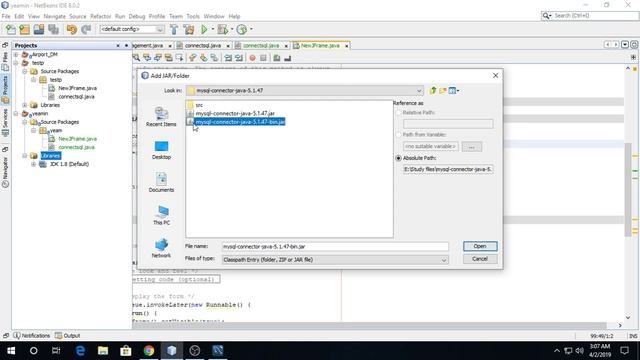
Task: Open the view menu icon in dialog
Action: (x=453, y=90)
